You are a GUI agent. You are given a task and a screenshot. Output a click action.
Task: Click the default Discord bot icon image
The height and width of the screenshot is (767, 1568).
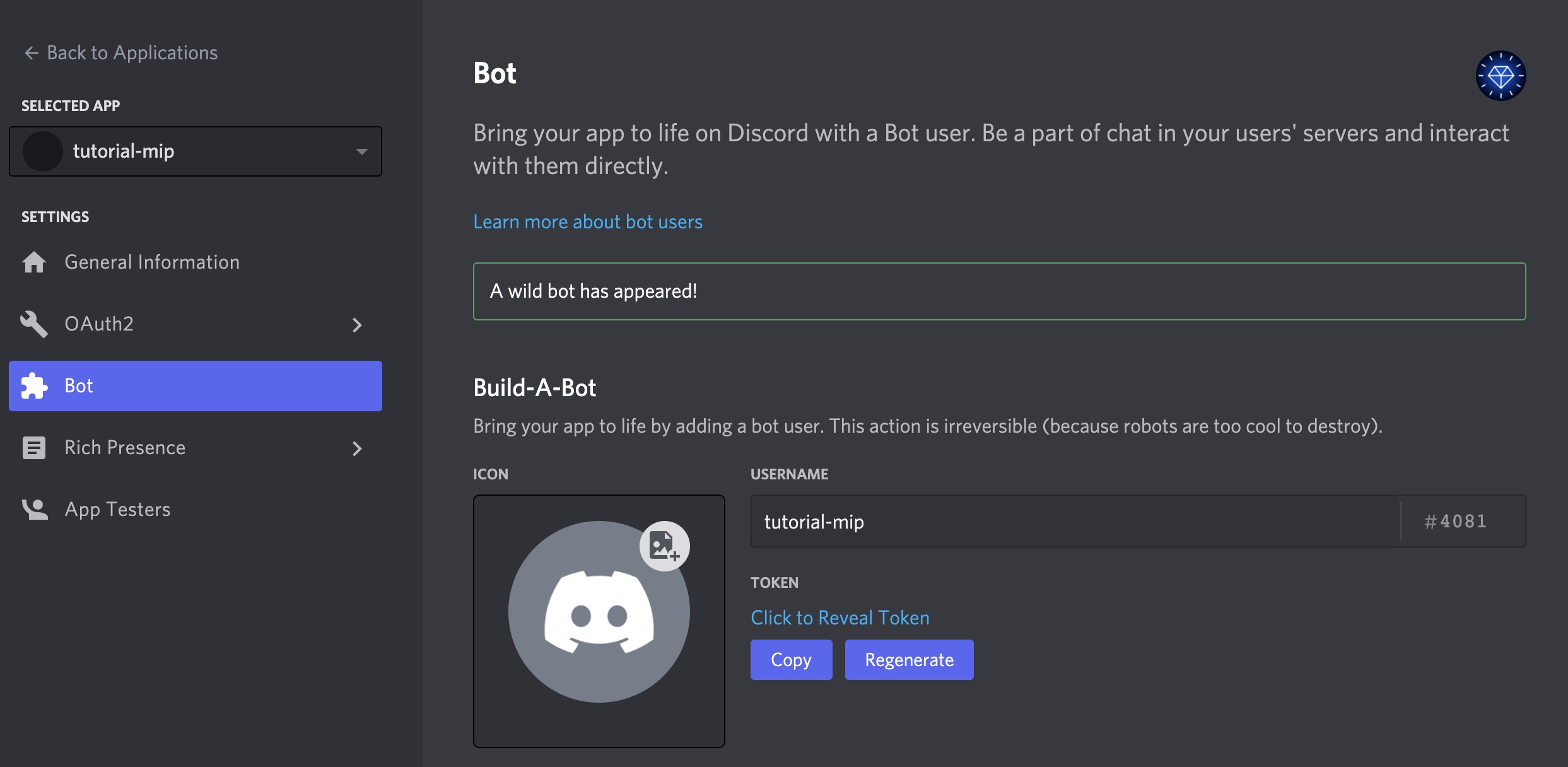tap(599, 612)
